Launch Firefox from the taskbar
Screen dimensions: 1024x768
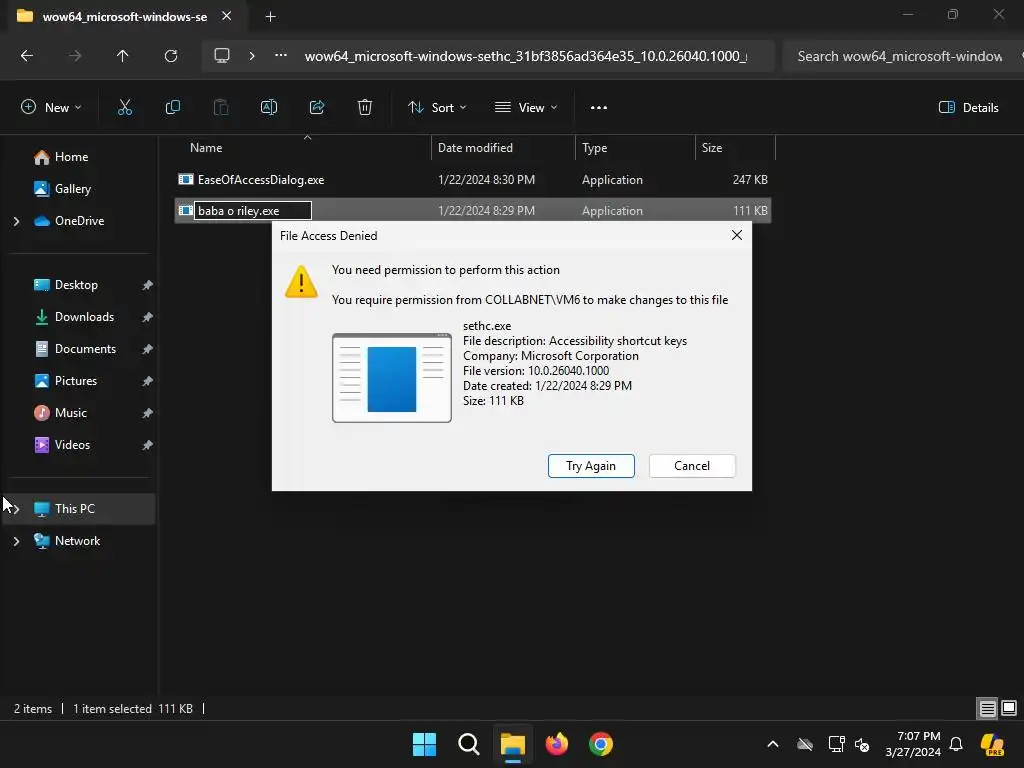557,744
